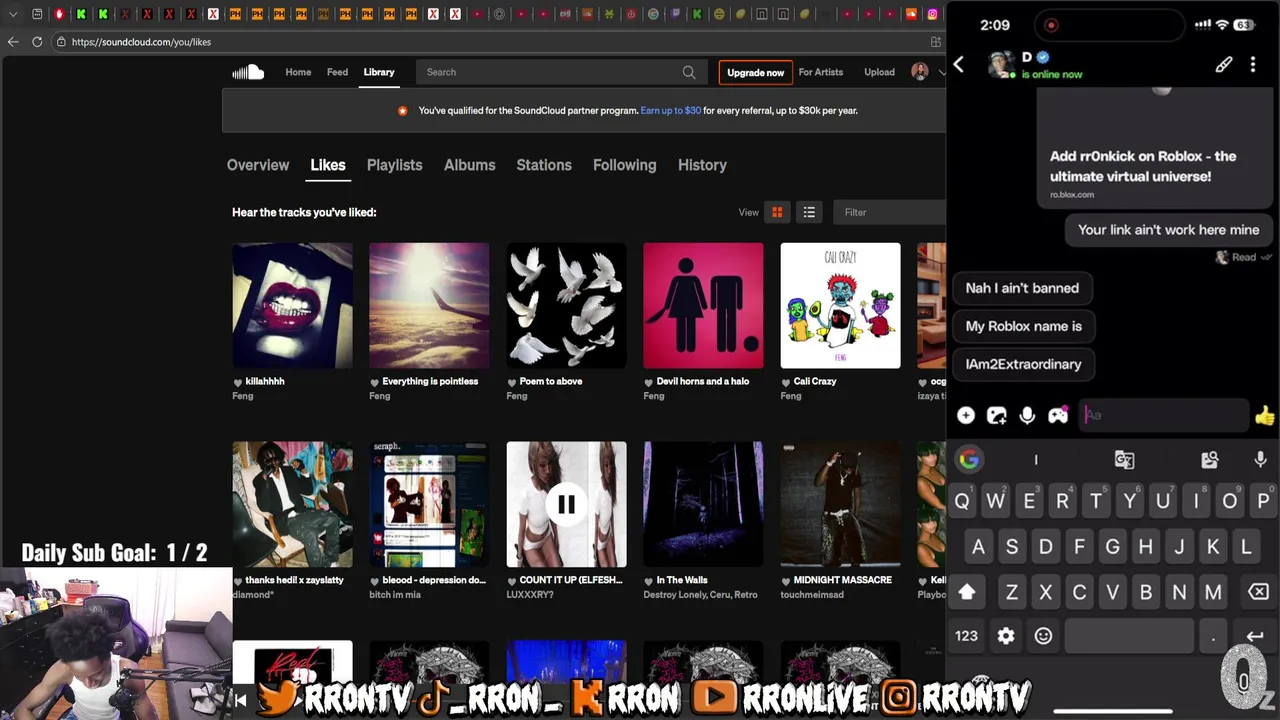Viewport: 1280px width, 720px height.
Task: Go back in the phone chat
Action: pos(958,65)
